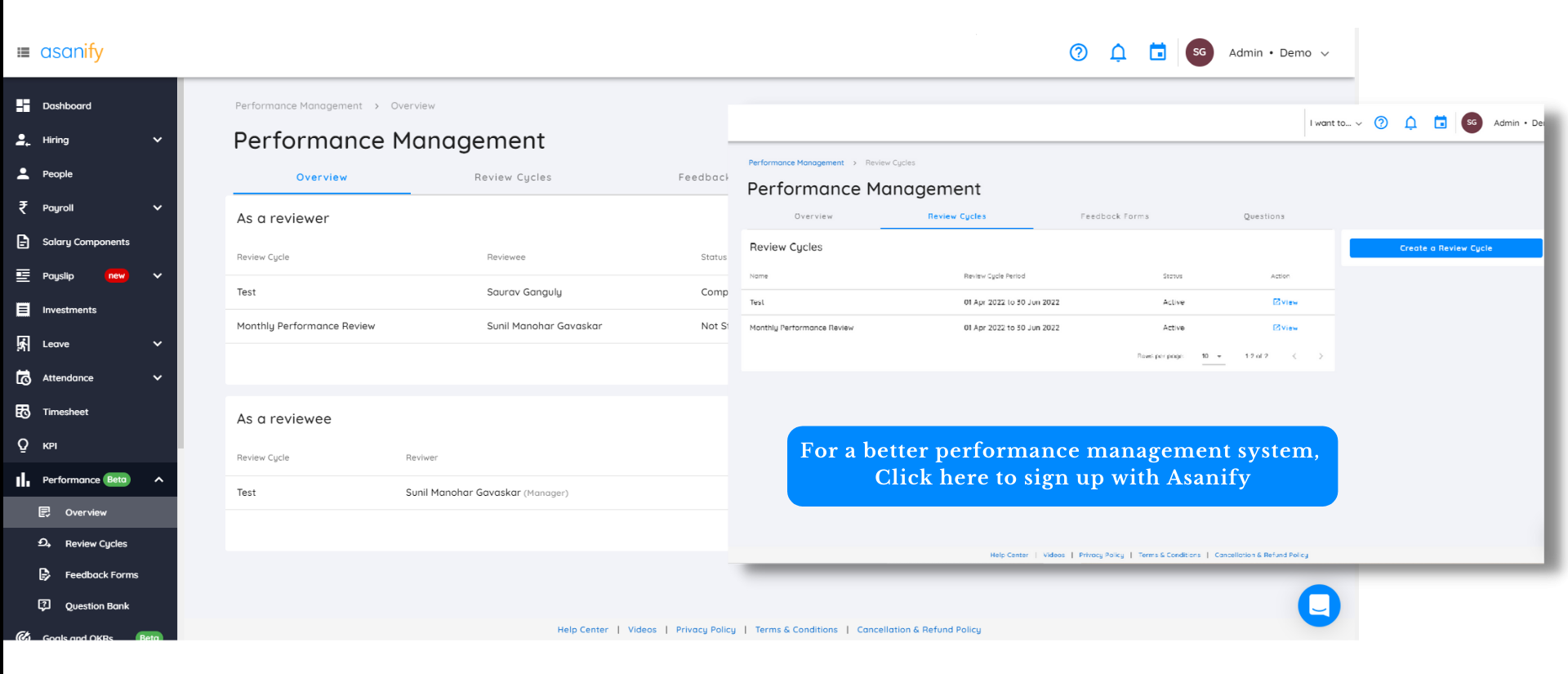
Task: Expand the Attendance menu chevron
Action: [158, 377]
